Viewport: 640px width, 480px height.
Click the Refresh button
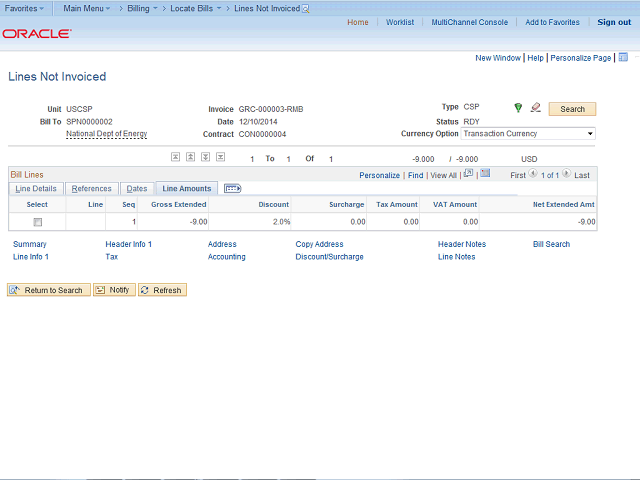pyautogui.click(x=162, y=290)
